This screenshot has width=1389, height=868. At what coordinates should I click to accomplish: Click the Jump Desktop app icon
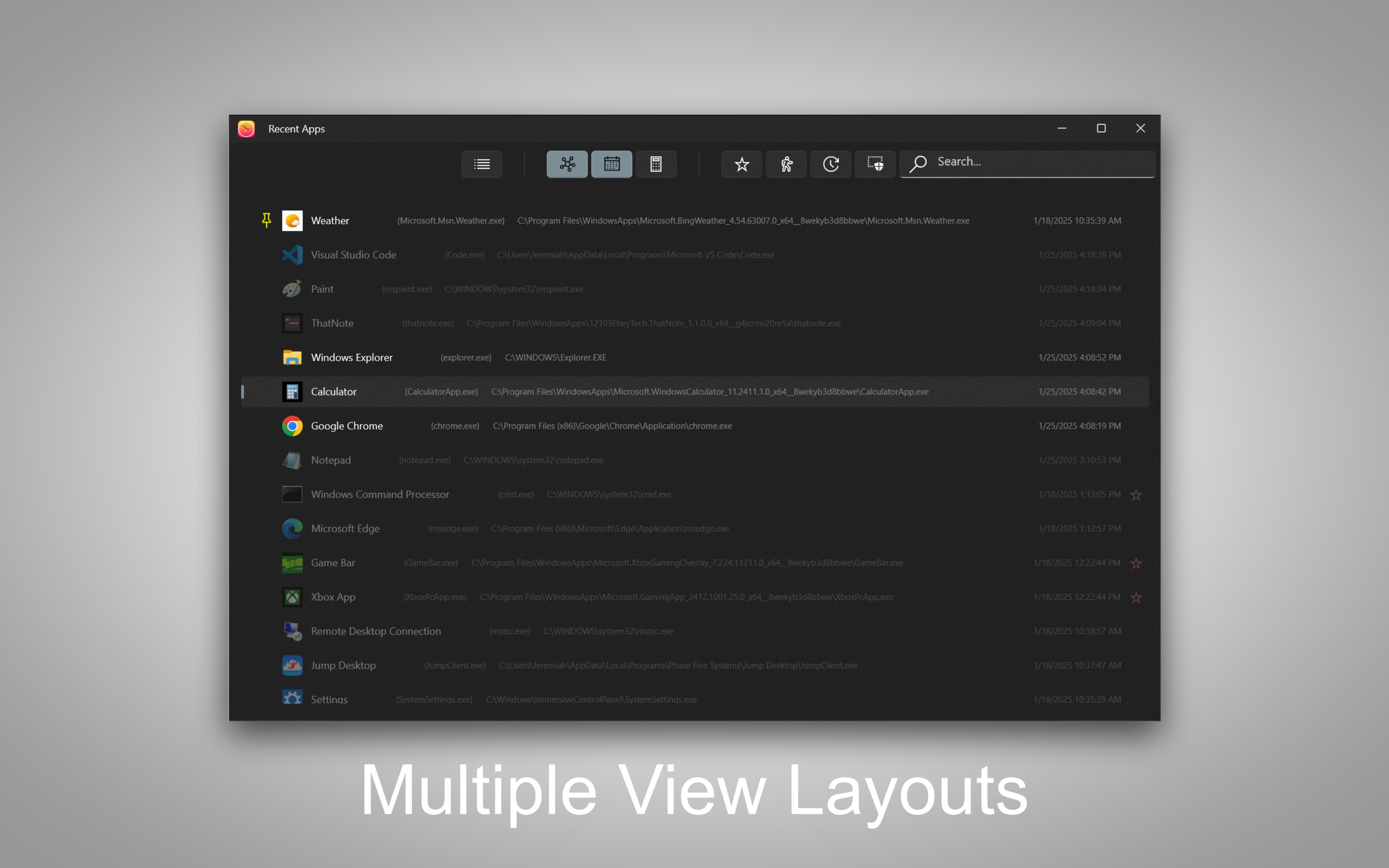(x=292, y=665)
